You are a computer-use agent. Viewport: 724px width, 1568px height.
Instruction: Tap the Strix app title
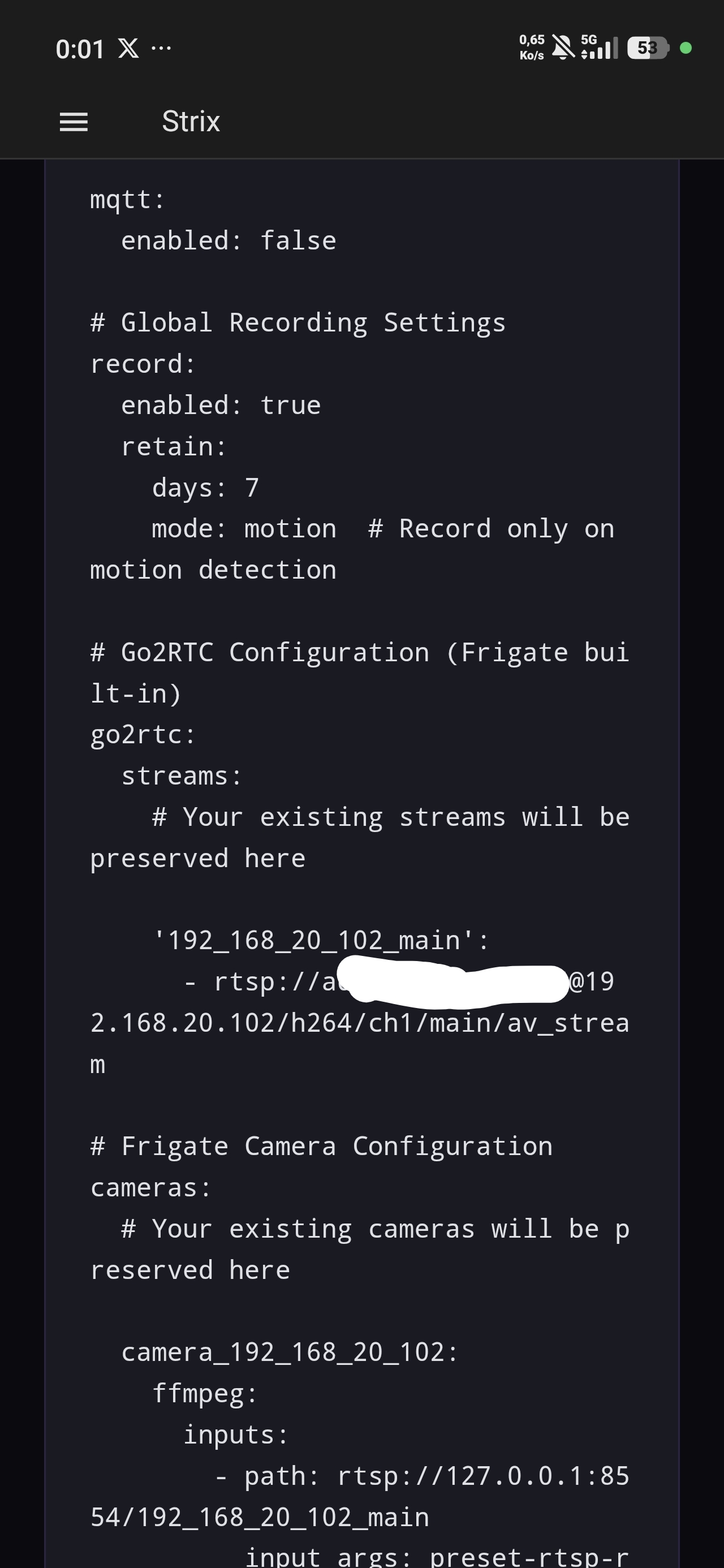point(191,122)
